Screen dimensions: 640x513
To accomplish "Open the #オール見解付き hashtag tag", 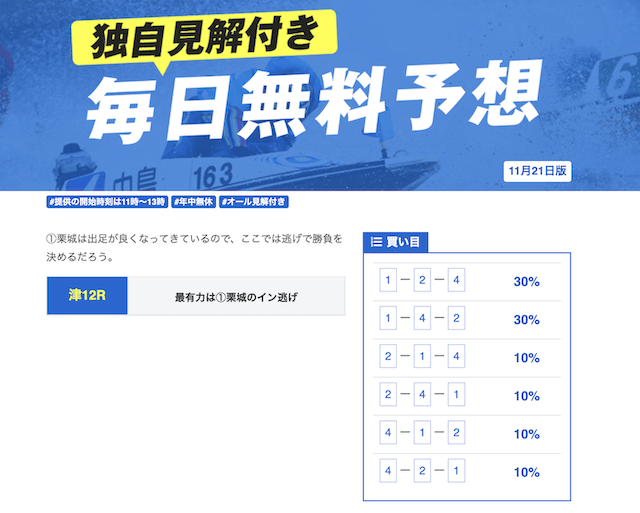I will 254,202.
